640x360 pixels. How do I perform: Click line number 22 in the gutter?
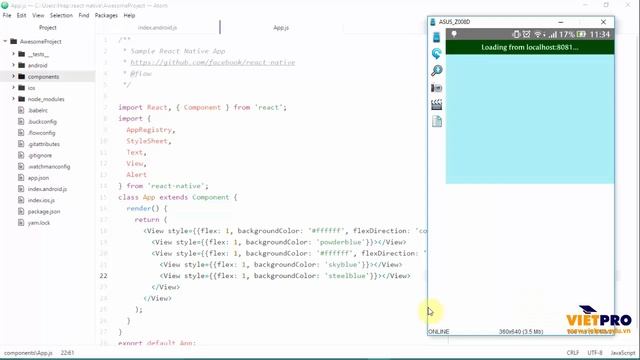(x=104, y=276)
